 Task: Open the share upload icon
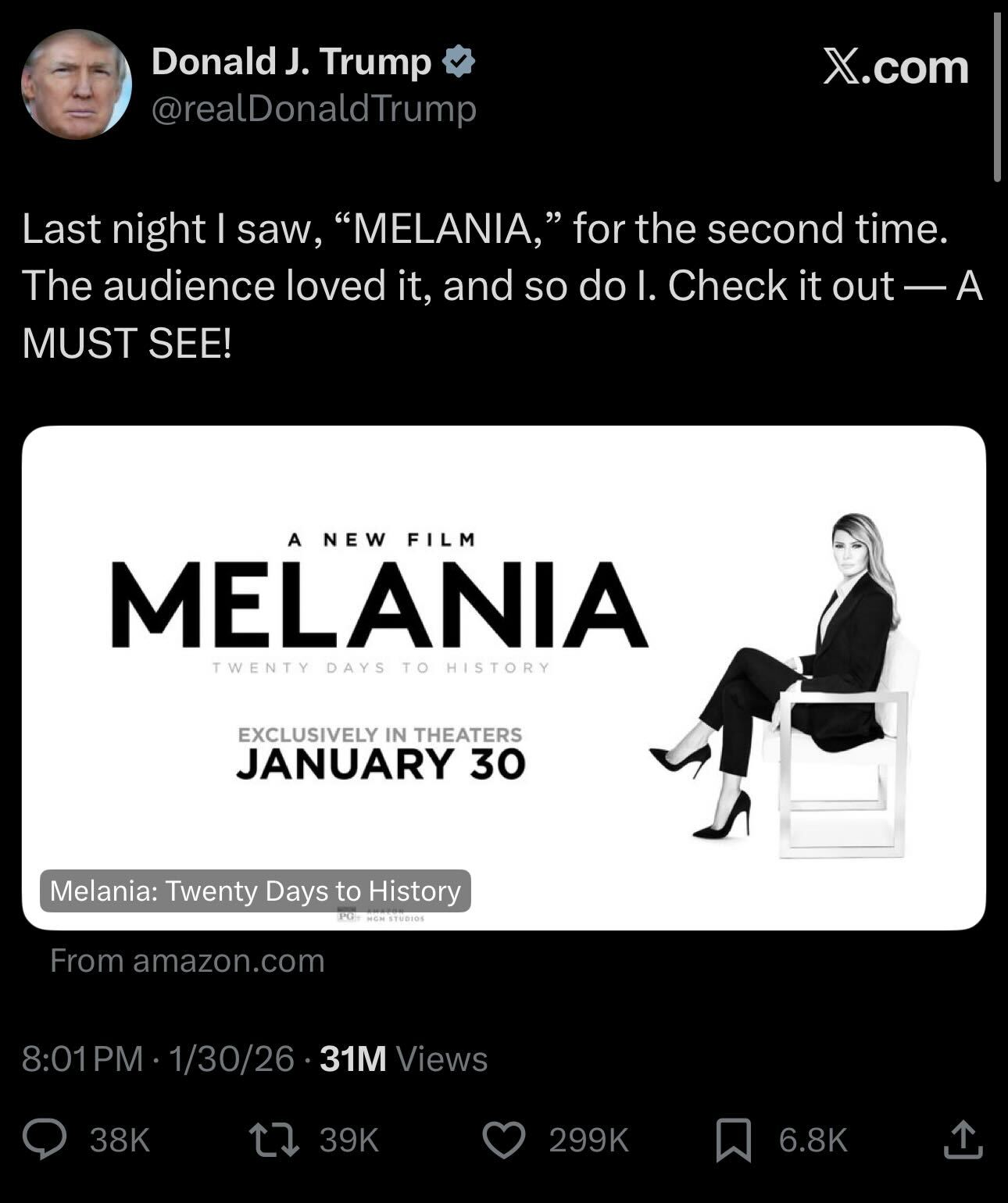pos(963,1139)
